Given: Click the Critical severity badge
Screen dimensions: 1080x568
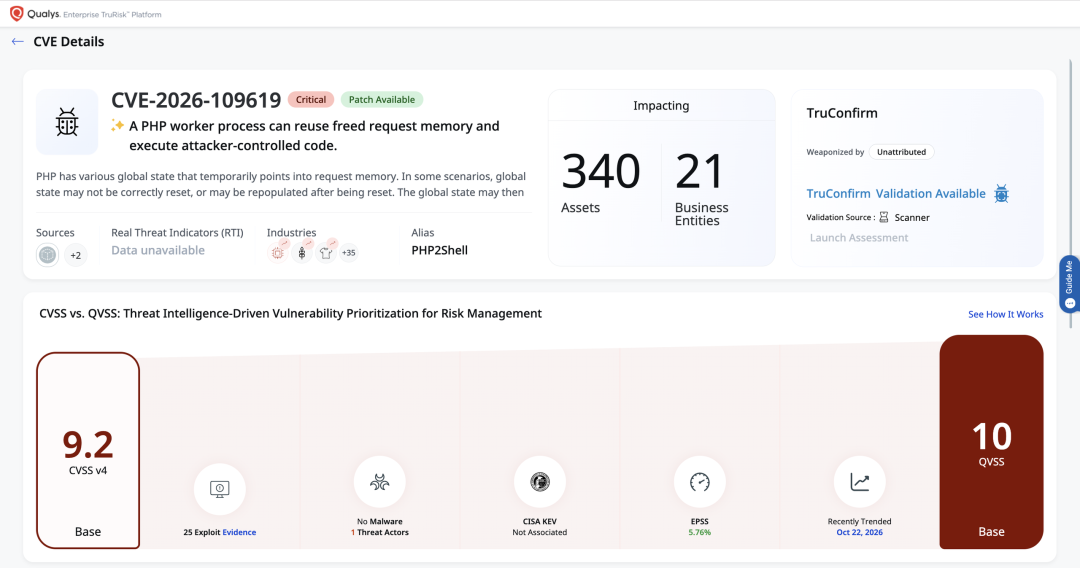Looking at the screenshot, I should click(x=311, y=100).
